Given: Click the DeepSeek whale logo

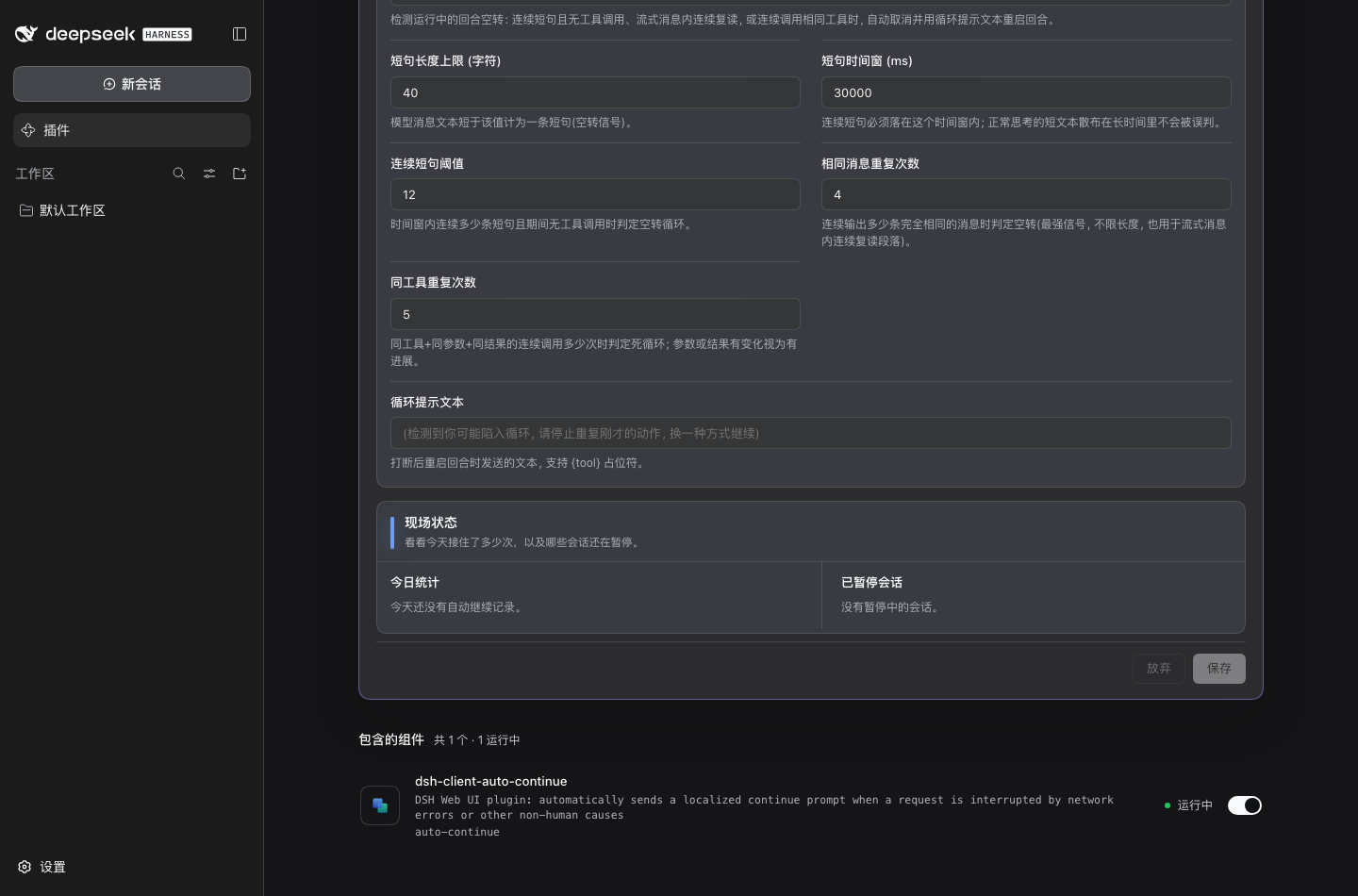Looking at the screenshot, I should tap(26, 34).
